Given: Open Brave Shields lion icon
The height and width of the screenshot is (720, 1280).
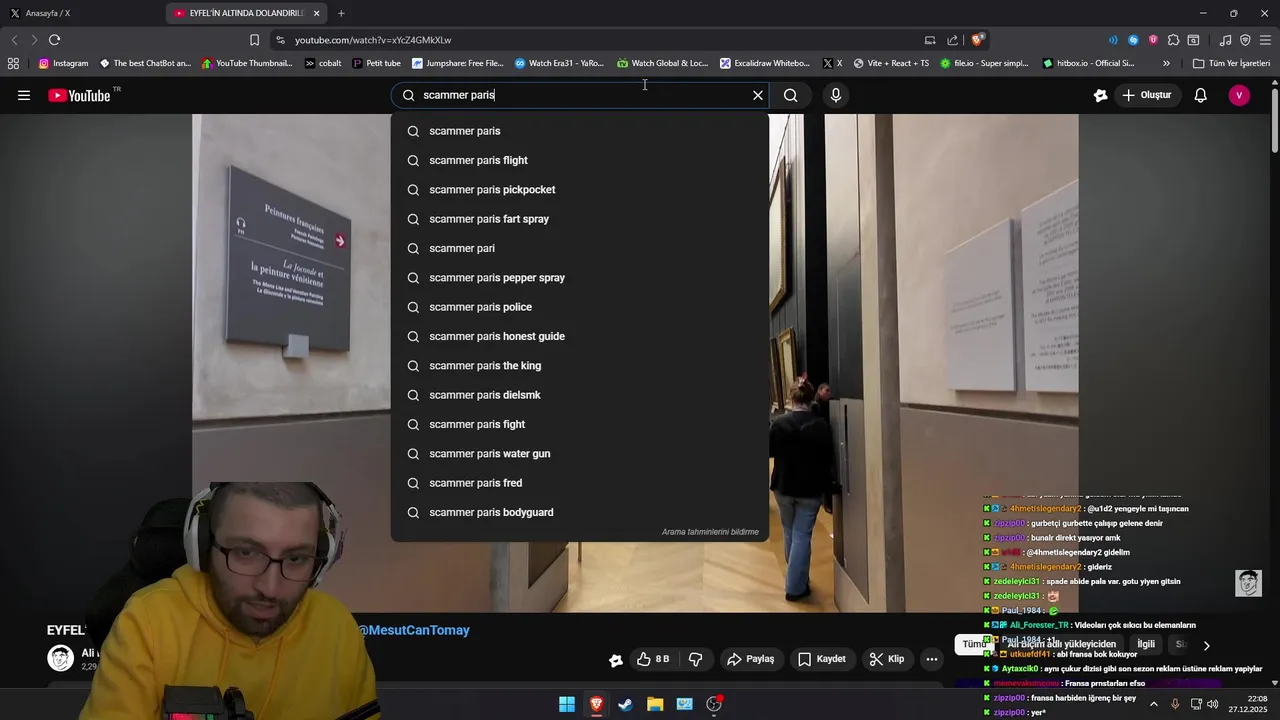Looking at the screenshot, I should click(x=977, y=40).
